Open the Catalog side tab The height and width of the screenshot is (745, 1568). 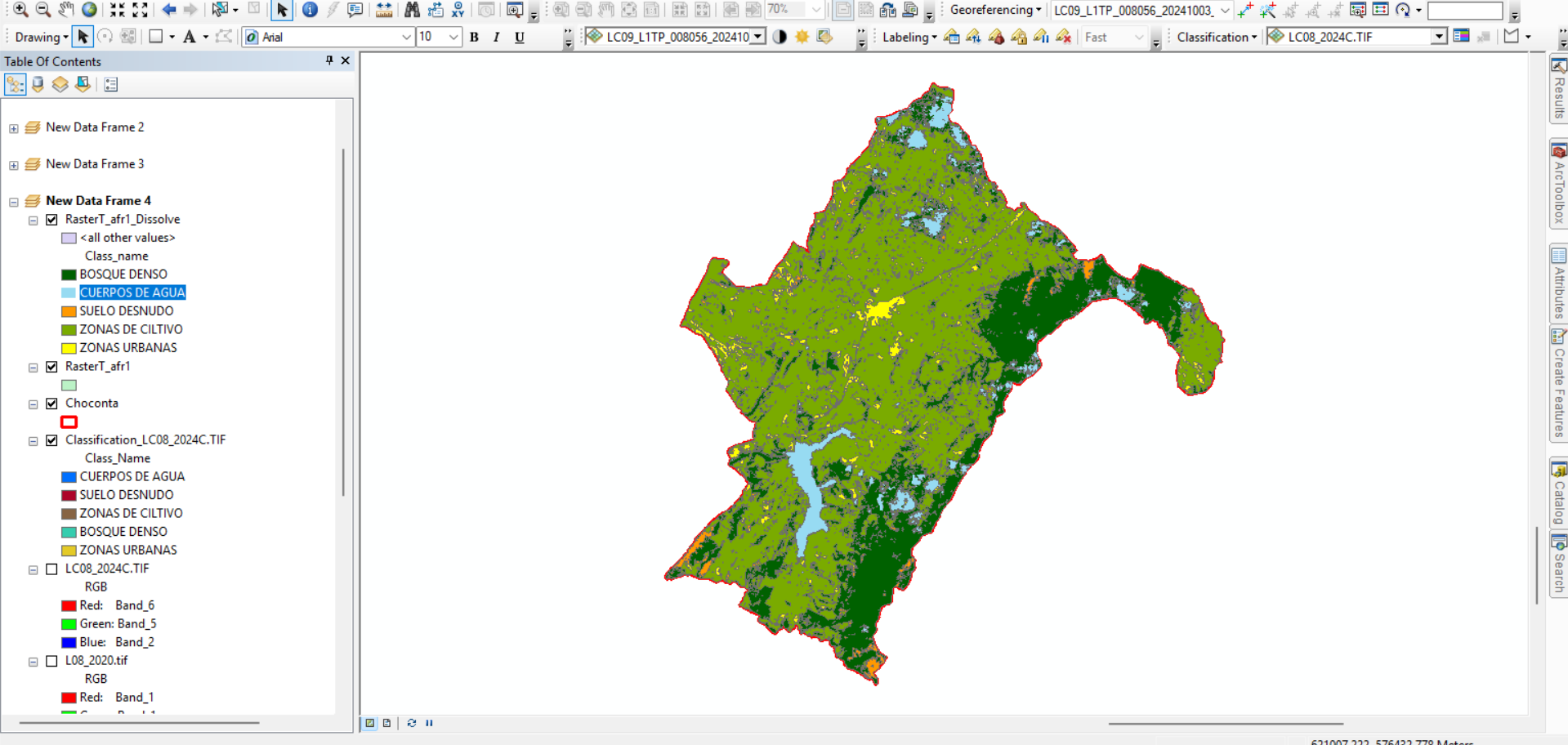[1559, 493]
